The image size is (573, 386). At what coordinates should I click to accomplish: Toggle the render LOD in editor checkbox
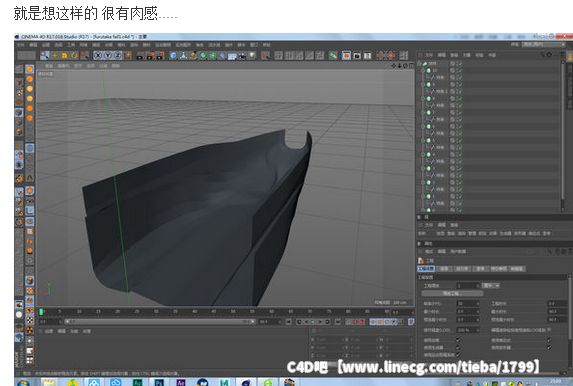[x=549, y=330]
